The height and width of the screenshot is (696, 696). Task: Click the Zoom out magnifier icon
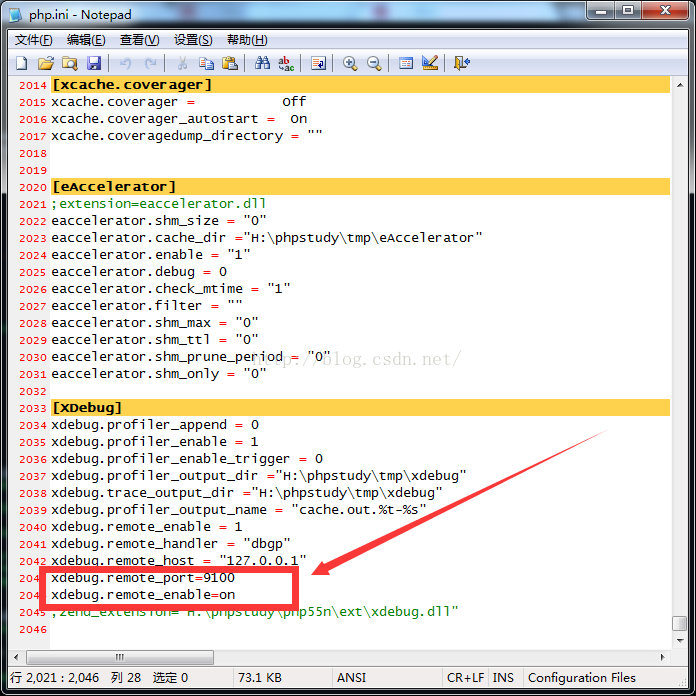pos(374,63)
